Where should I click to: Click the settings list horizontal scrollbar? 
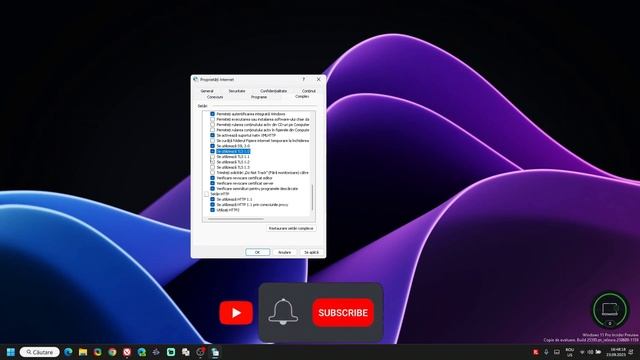coord(235,219)
